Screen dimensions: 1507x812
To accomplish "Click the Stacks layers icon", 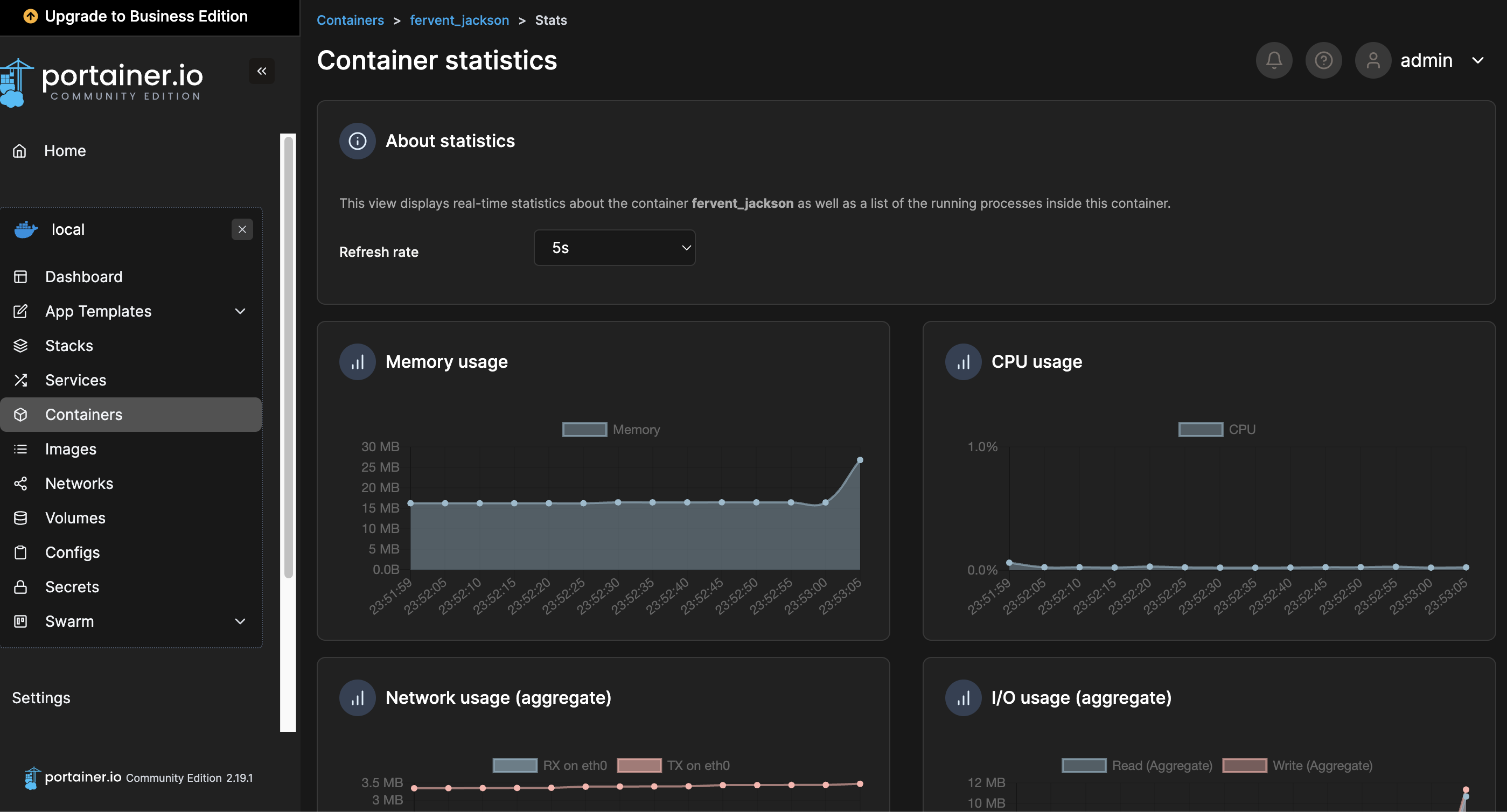I will (x=20, y=346).
